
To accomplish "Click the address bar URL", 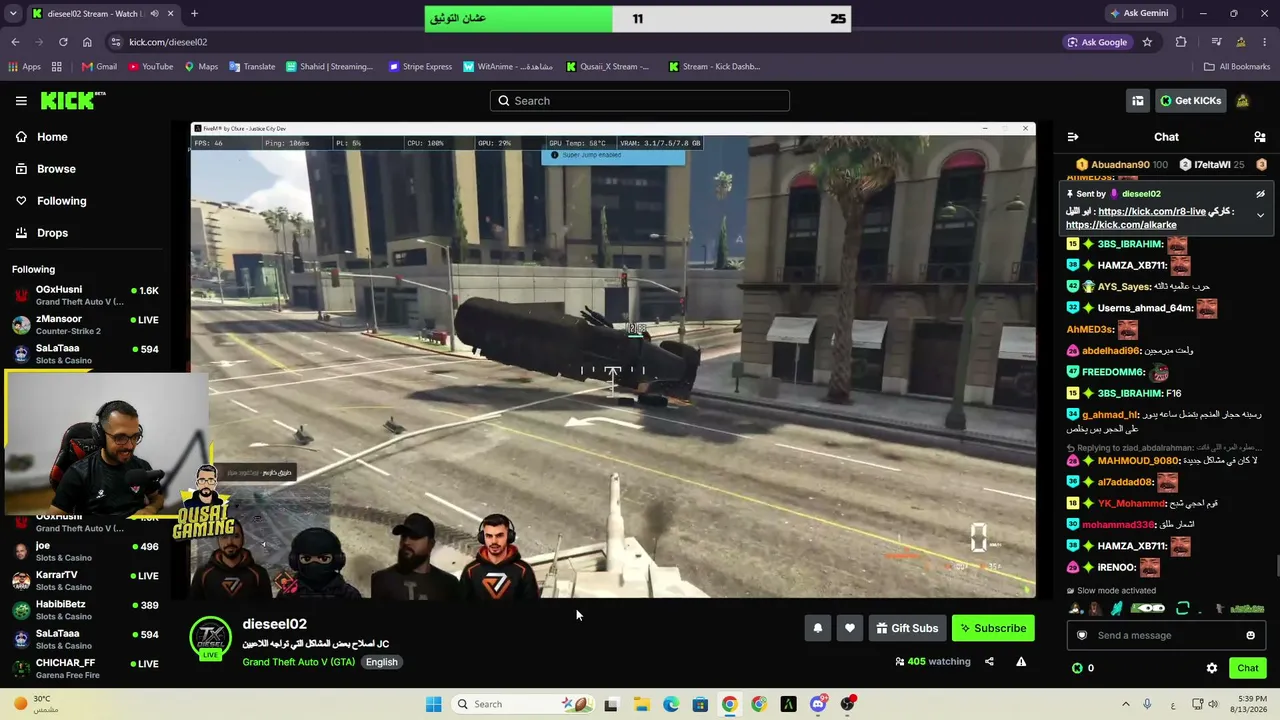I will (x=168, y=42).
